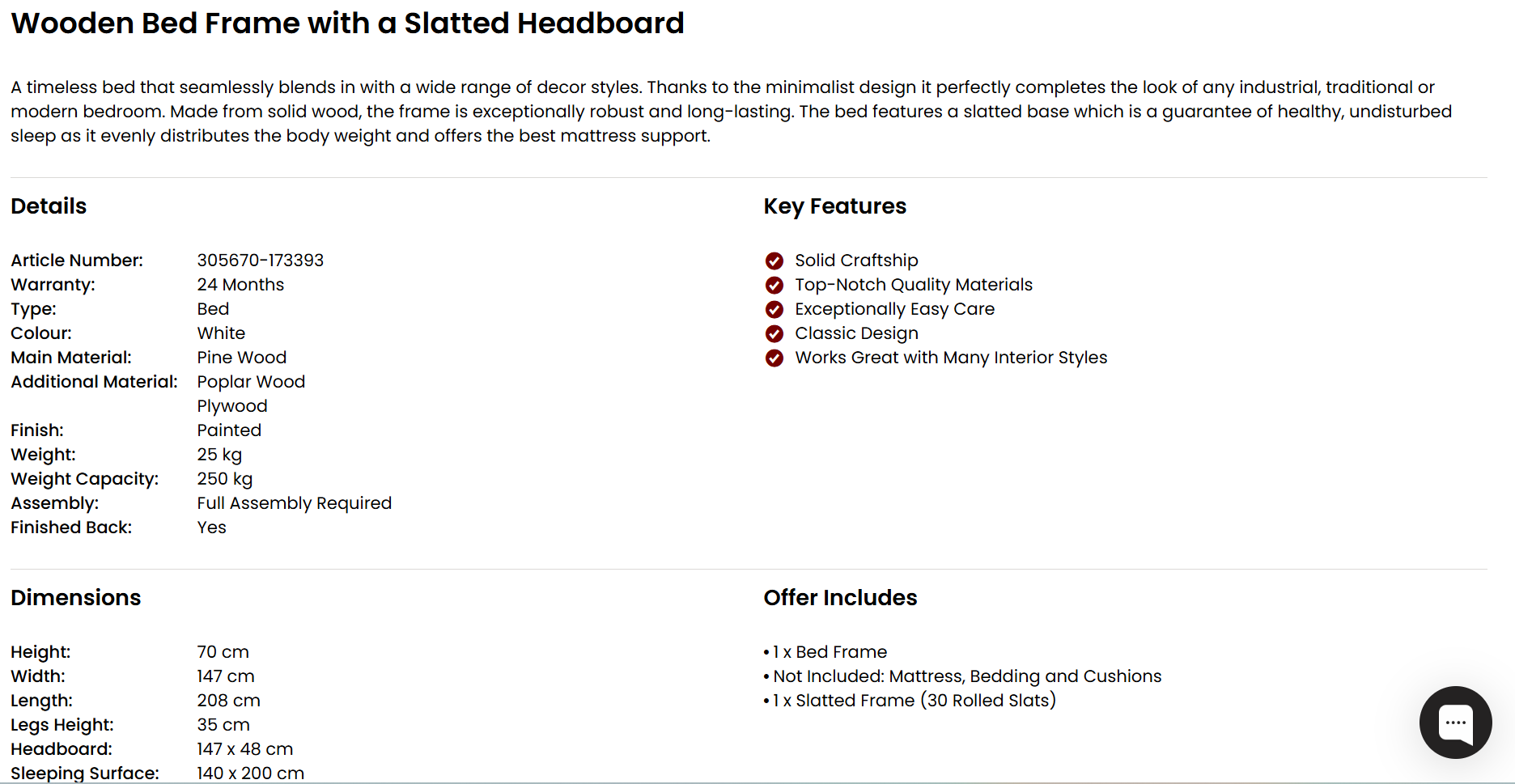Click the Pine Wood main material value

pos(241,358)
